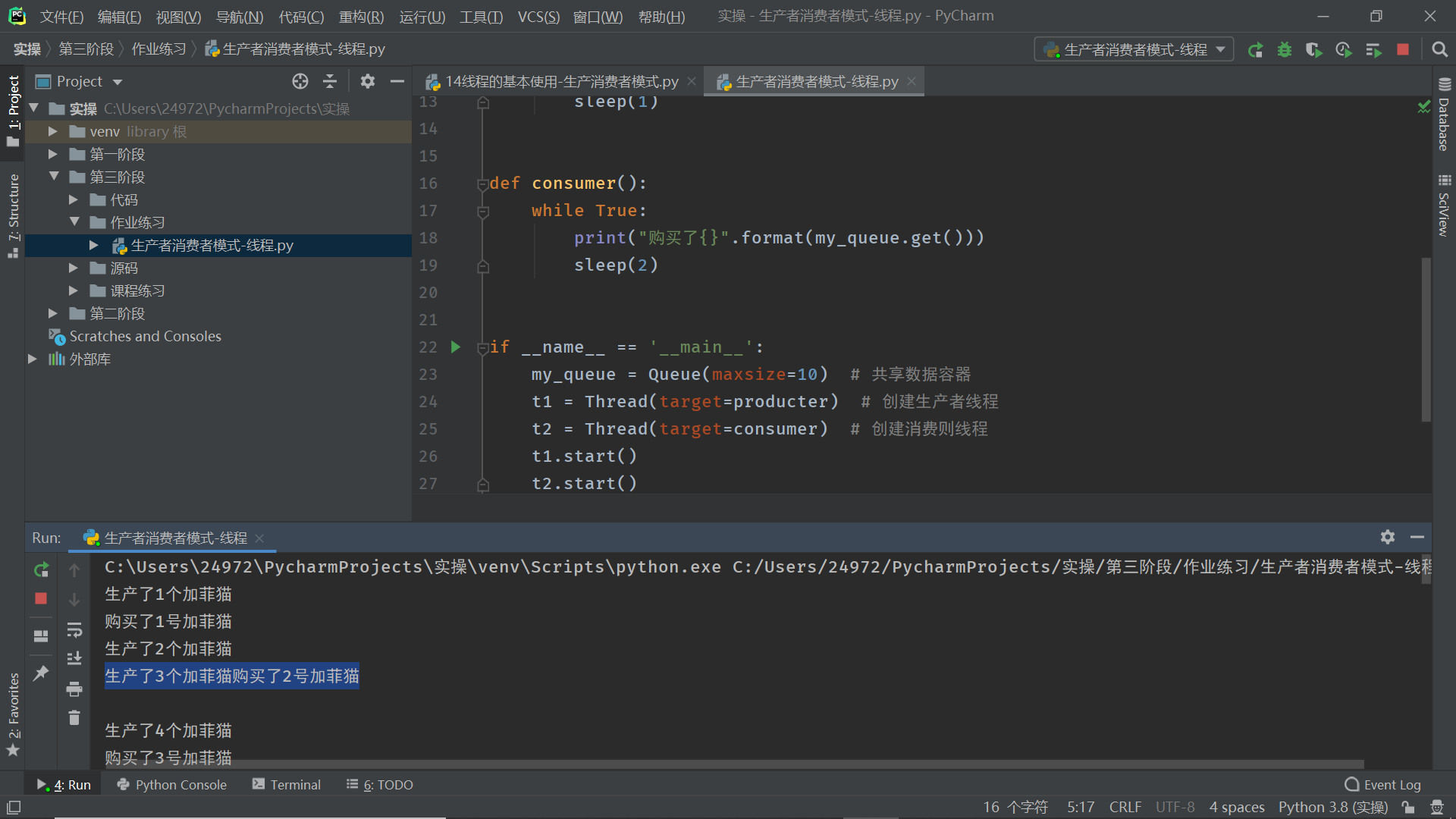Expand 外部库 node
This screenshot has height=819, width=1456.
[x=33, y=359]
